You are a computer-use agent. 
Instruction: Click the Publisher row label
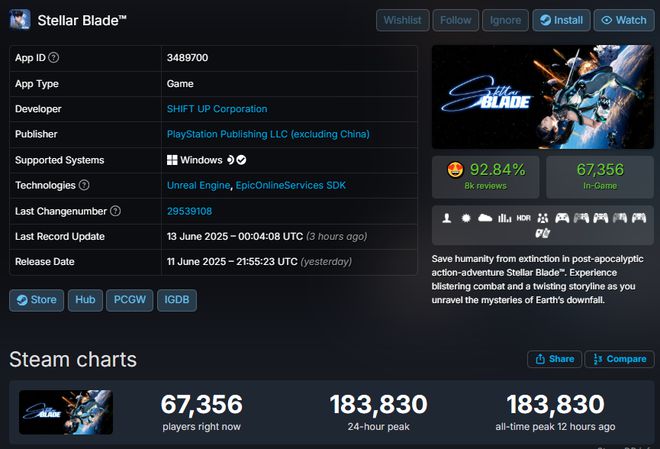(x=36, y=134)
